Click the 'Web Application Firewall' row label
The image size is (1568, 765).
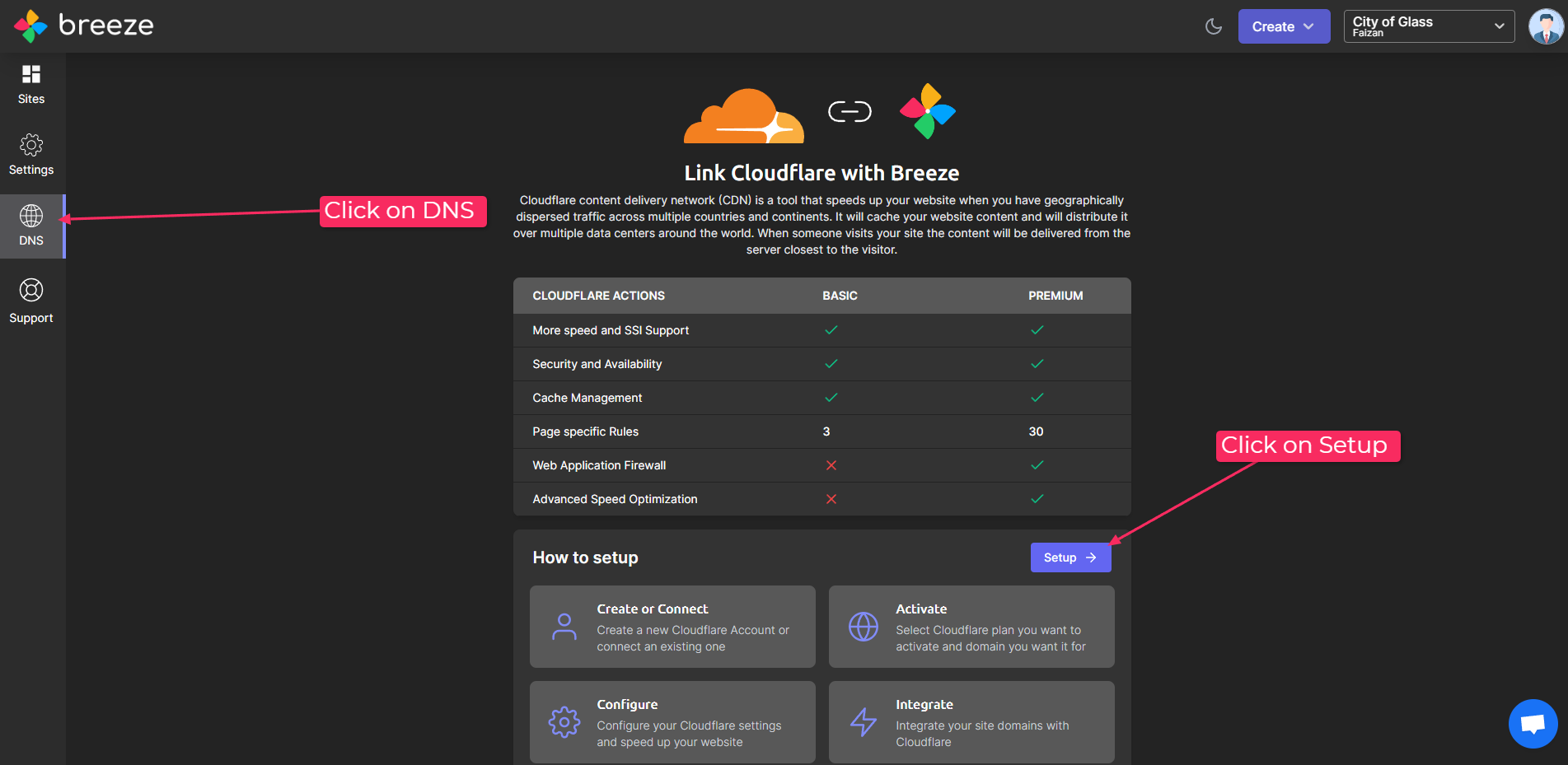tap(599, 465)
